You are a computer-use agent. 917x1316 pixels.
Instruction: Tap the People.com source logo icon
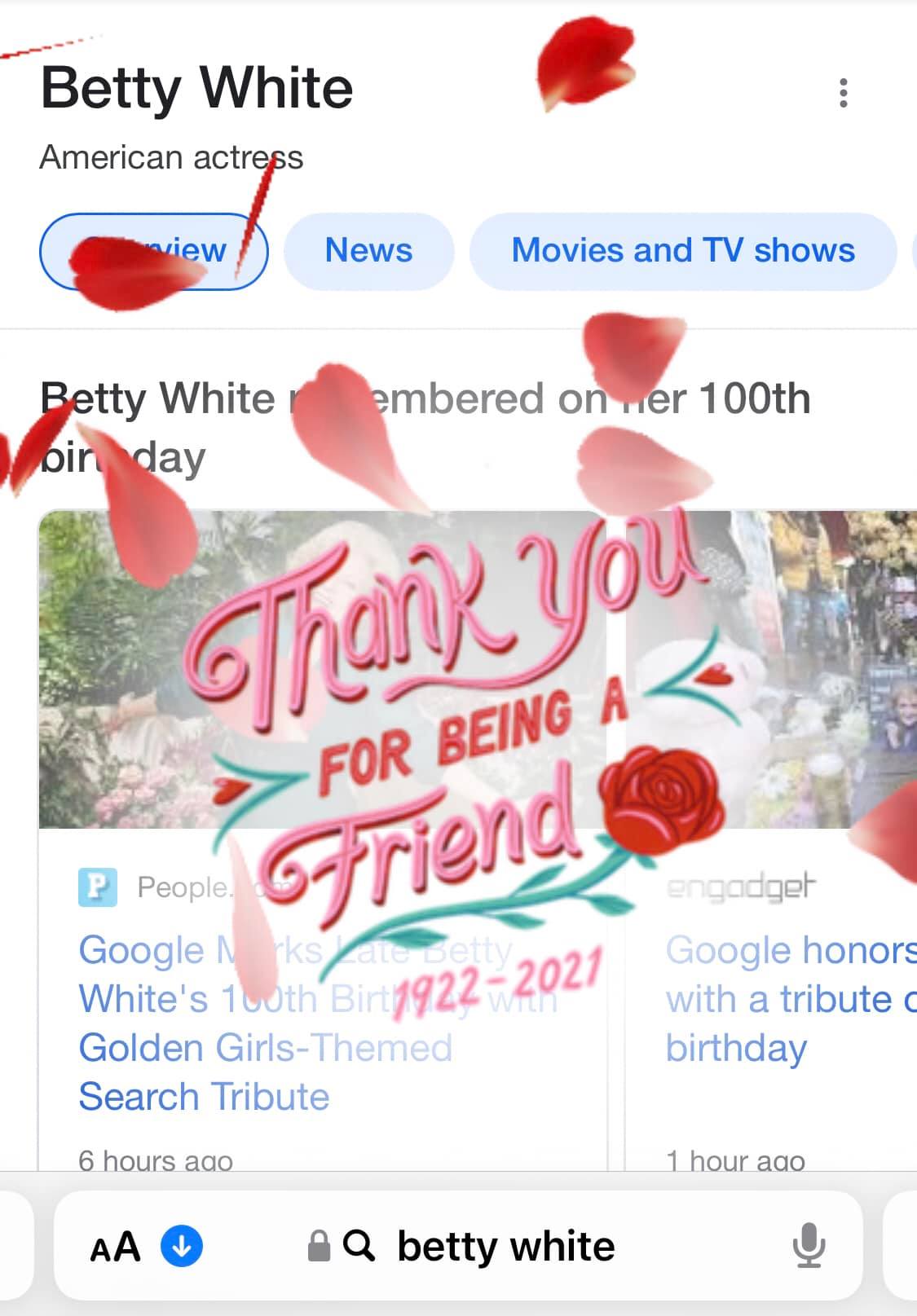point(98,887)
